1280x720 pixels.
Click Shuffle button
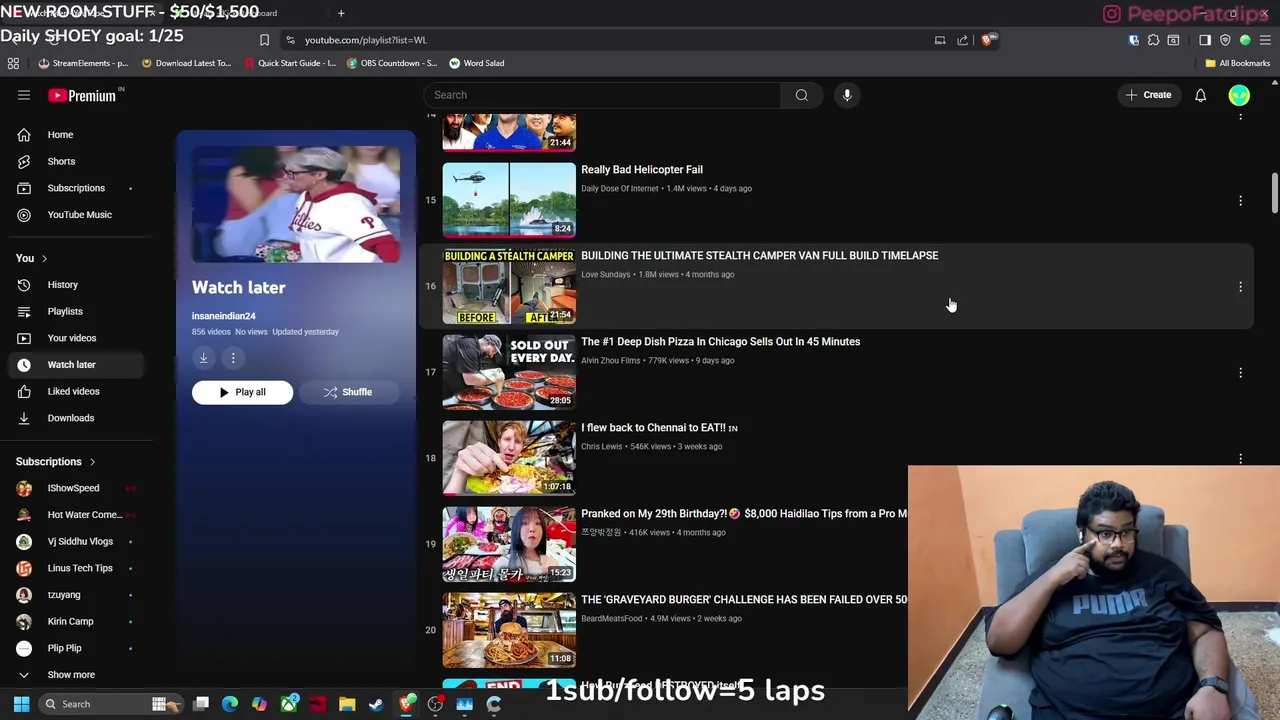348,392
